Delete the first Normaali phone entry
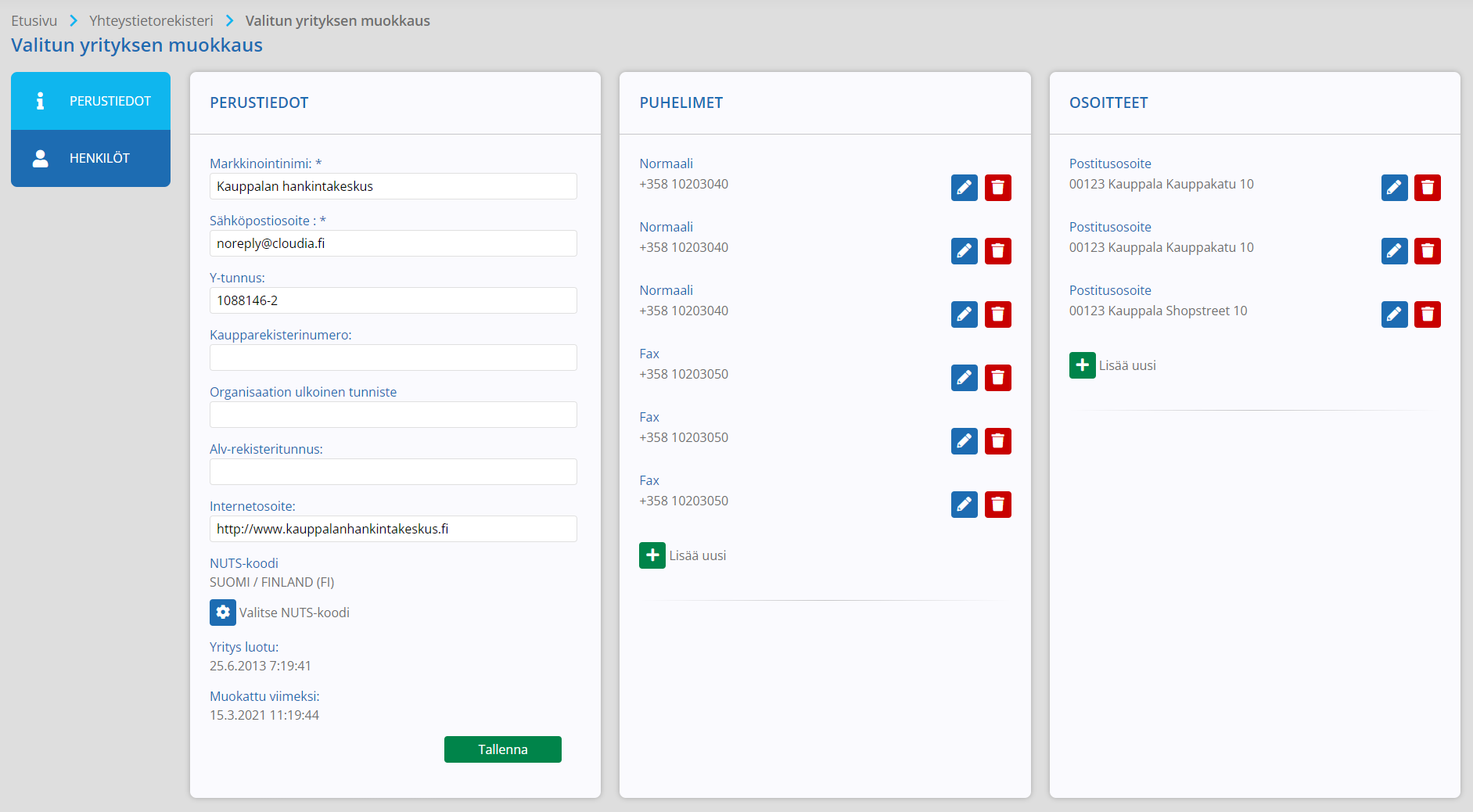1473x812 pixels. click(x=997, y=188)
